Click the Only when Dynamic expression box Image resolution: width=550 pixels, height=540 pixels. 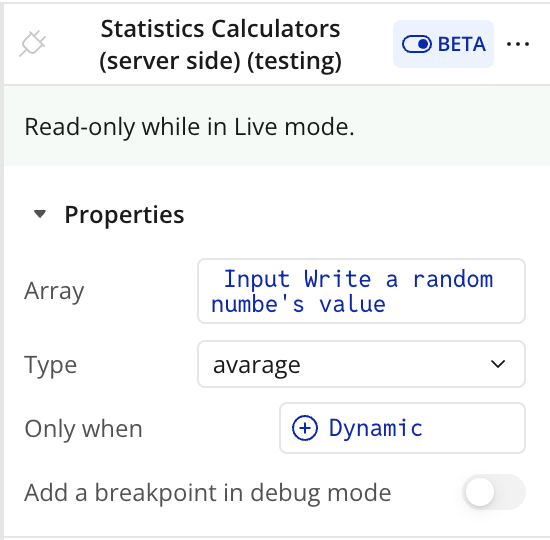click(402, 428)
